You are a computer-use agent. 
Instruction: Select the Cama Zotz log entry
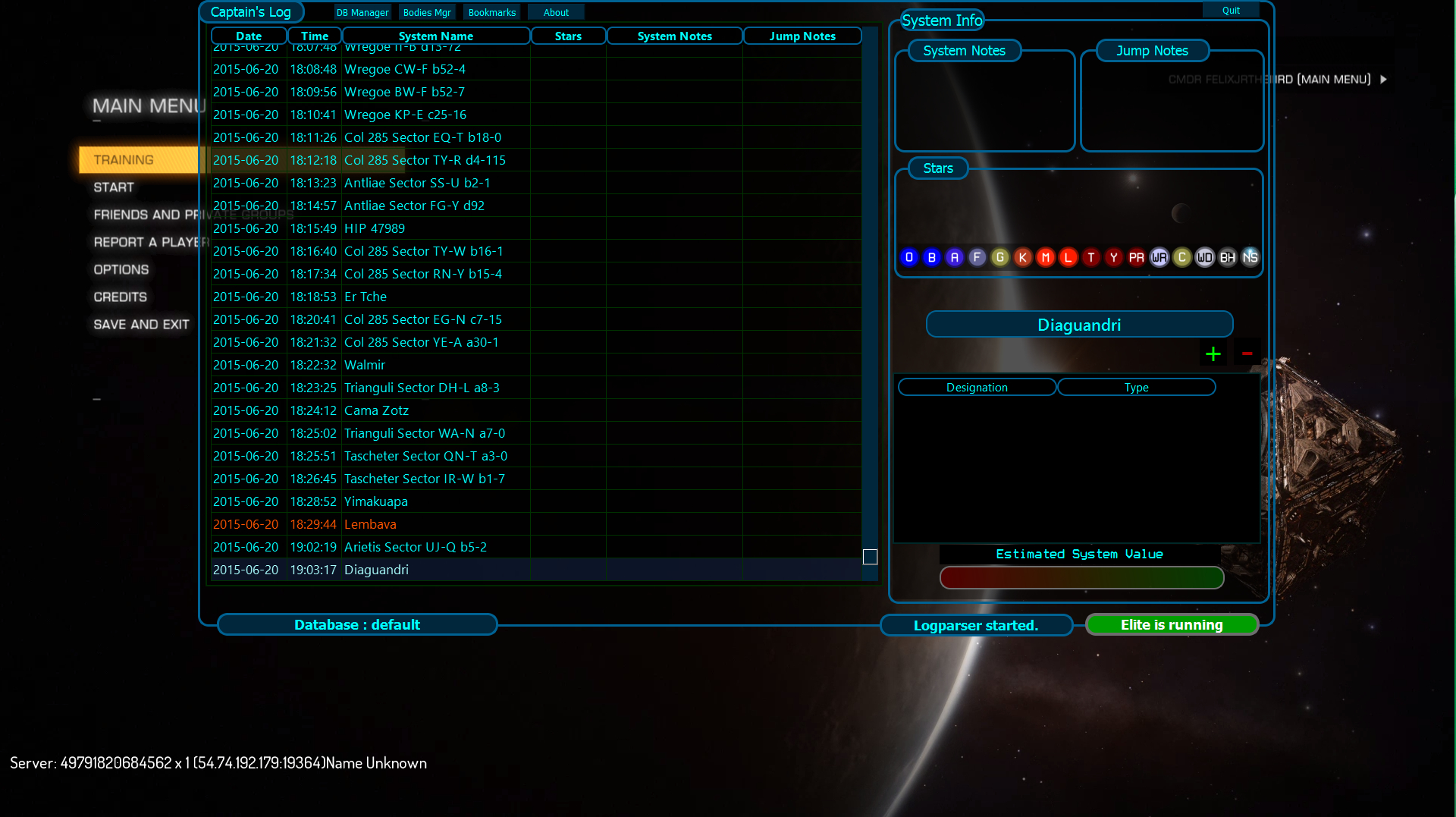[x=536, y=410]
